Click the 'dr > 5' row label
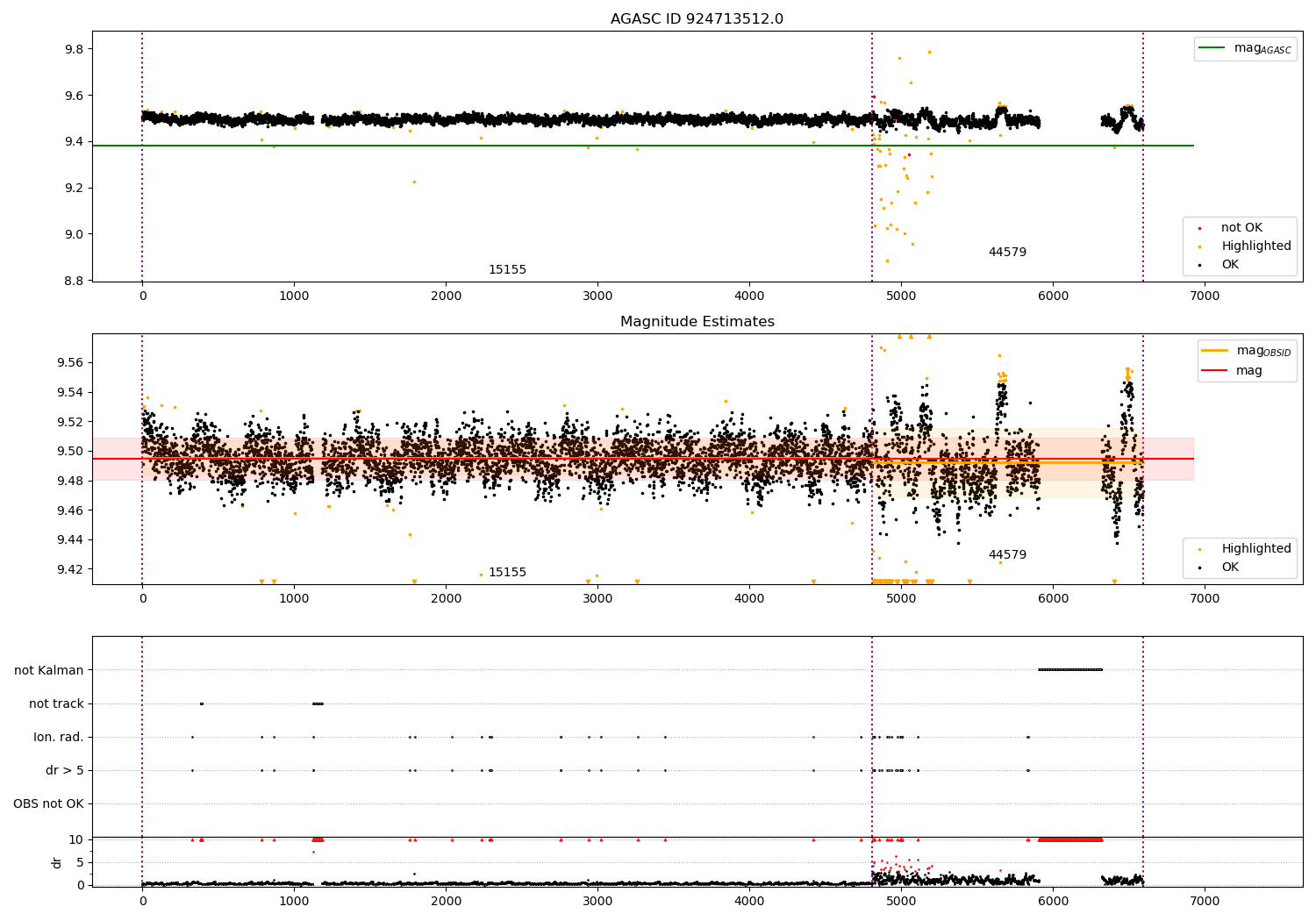 (x=65, y=770)
